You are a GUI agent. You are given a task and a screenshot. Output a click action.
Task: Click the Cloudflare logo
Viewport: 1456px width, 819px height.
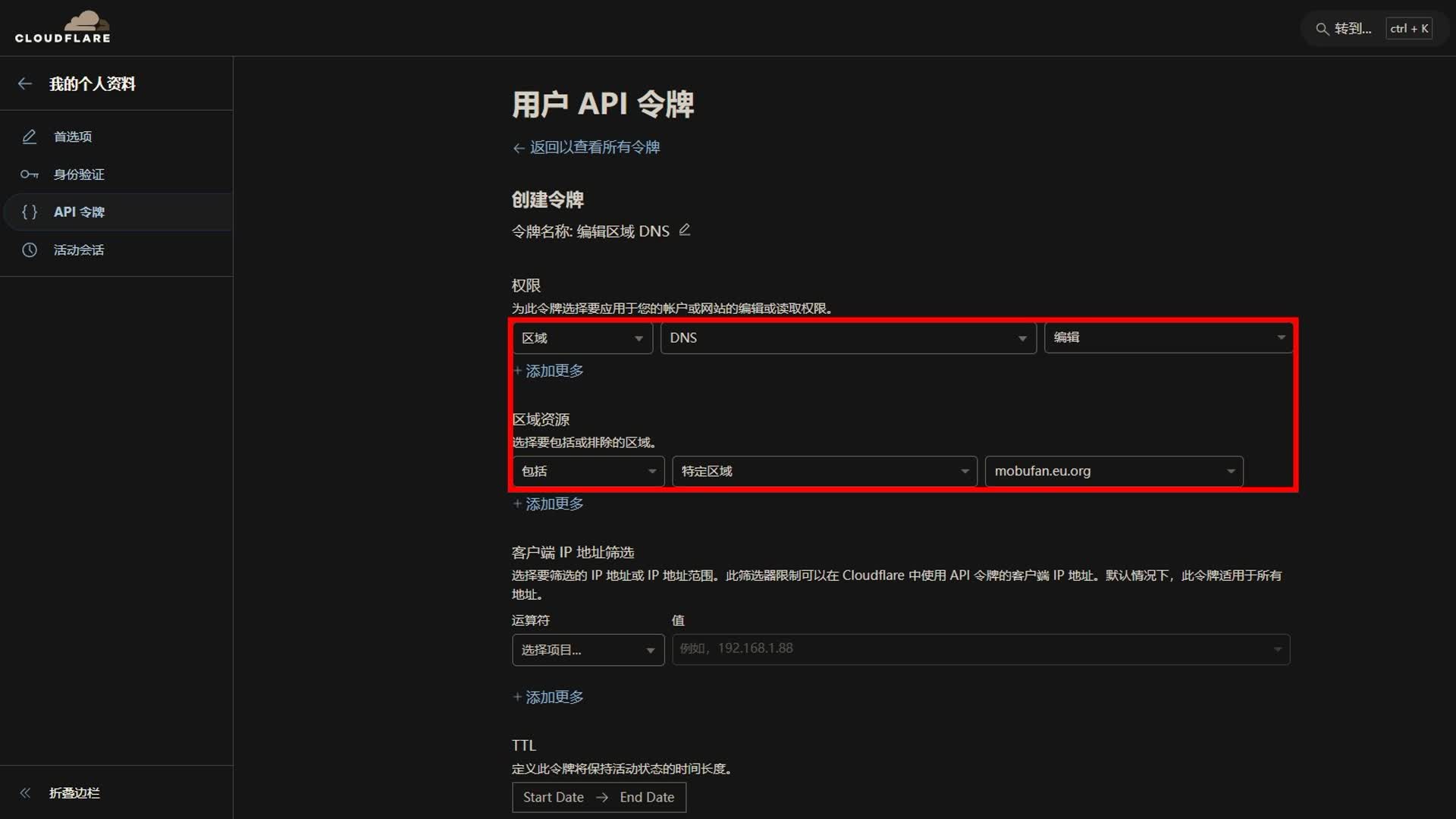click(x=62, y=27)
